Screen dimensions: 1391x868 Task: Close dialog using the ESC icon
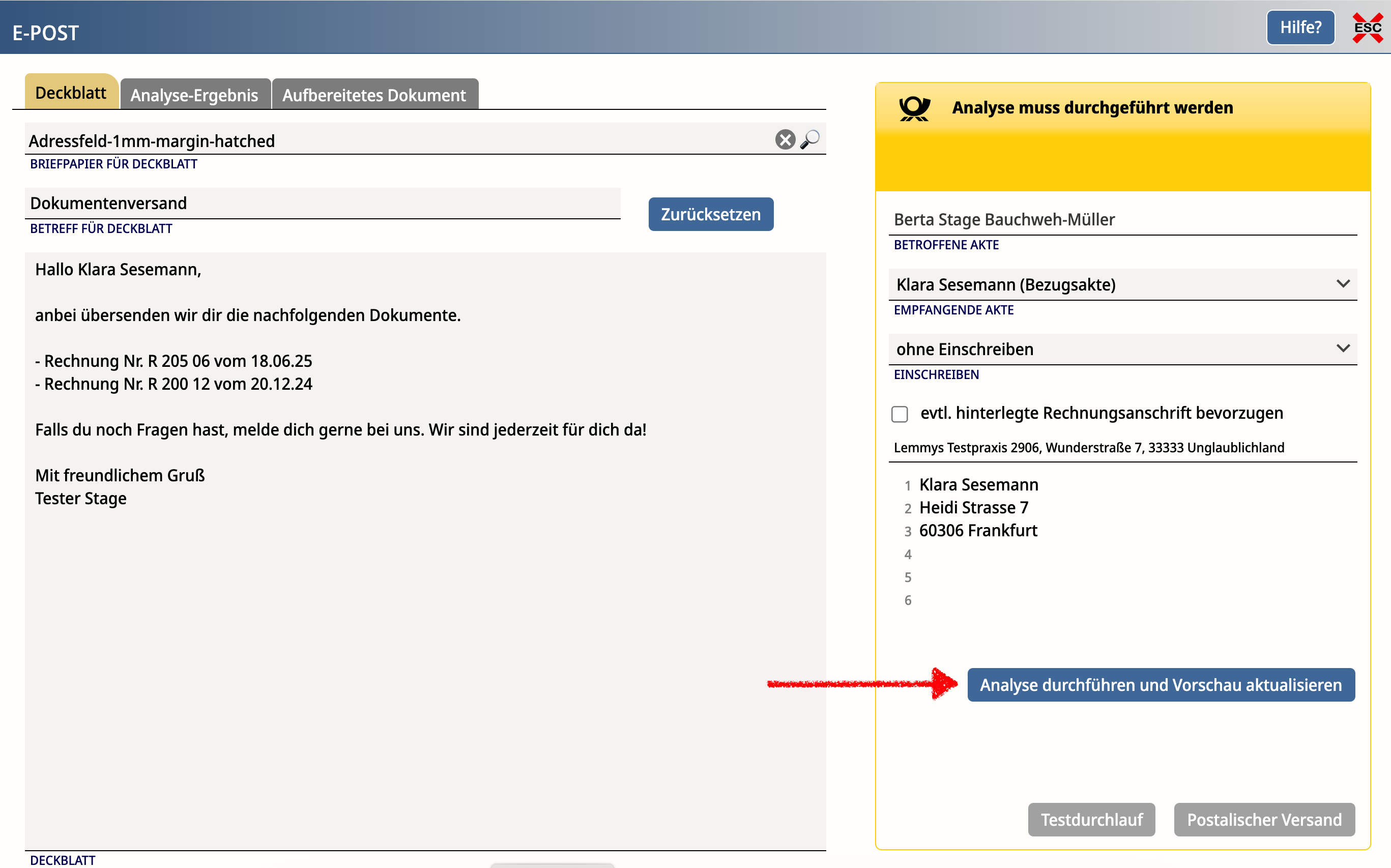[x=1368, y=27]
